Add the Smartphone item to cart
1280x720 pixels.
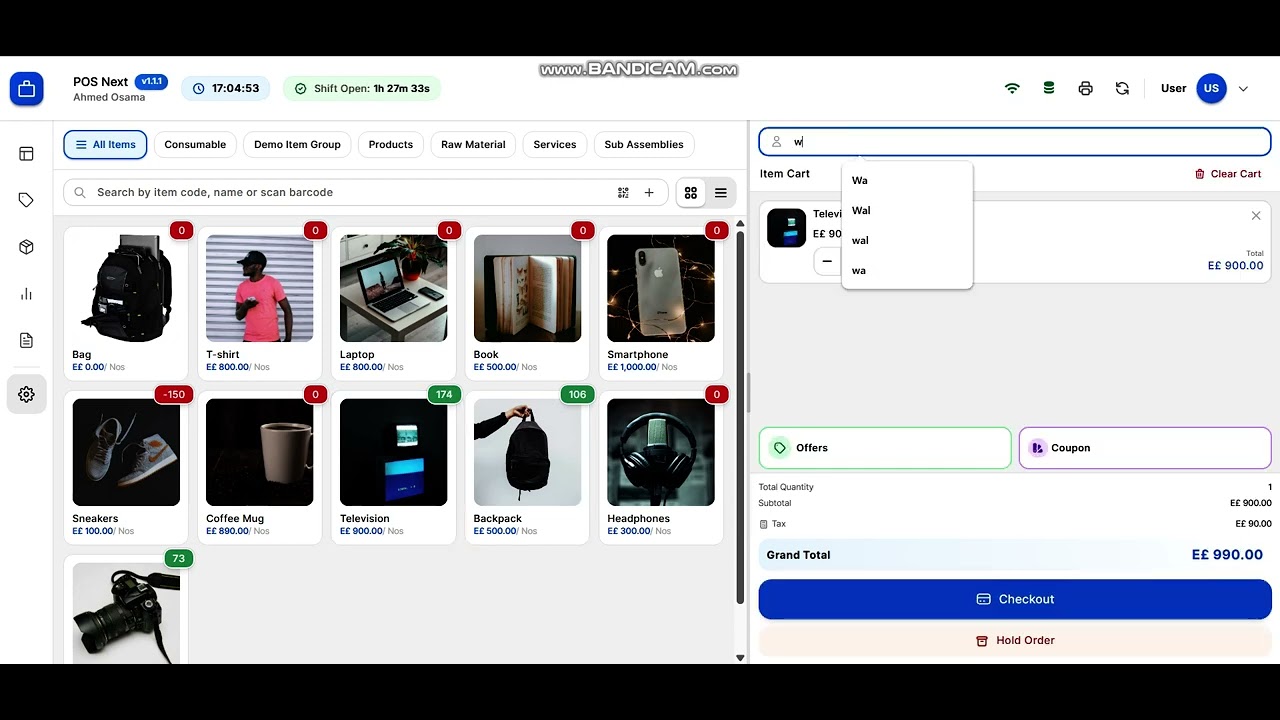661,303
